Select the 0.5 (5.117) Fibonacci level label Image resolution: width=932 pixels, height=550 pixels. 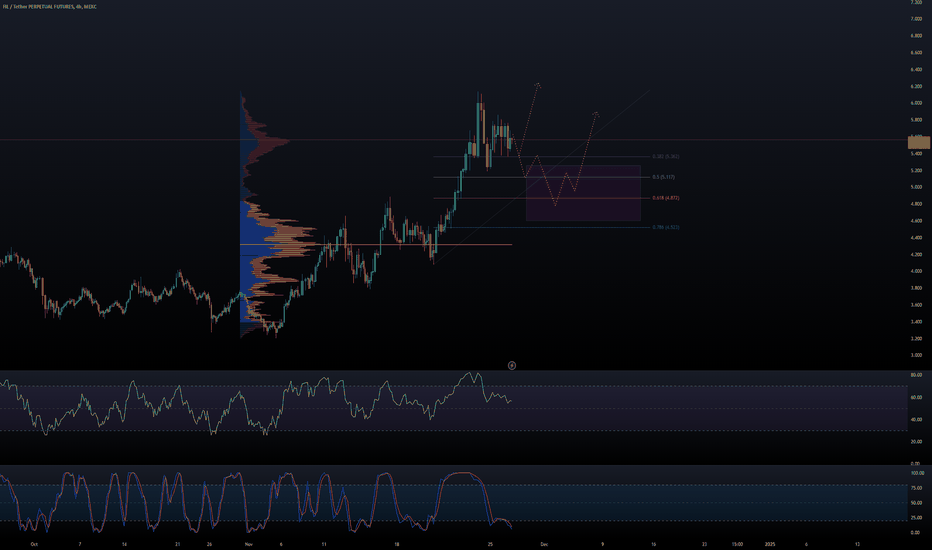(663, 177)
